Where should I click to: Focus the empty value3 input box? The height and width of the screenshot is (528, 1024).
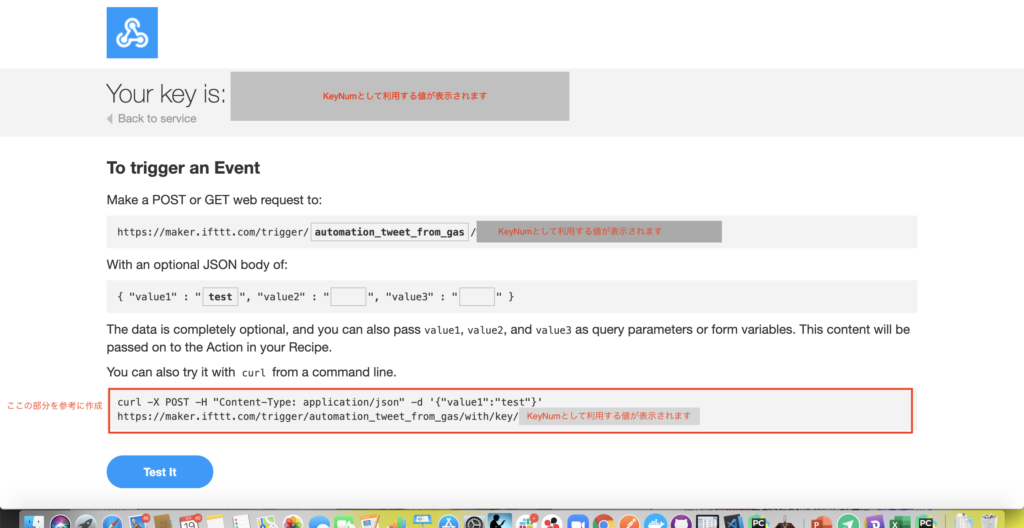point(477,297)
